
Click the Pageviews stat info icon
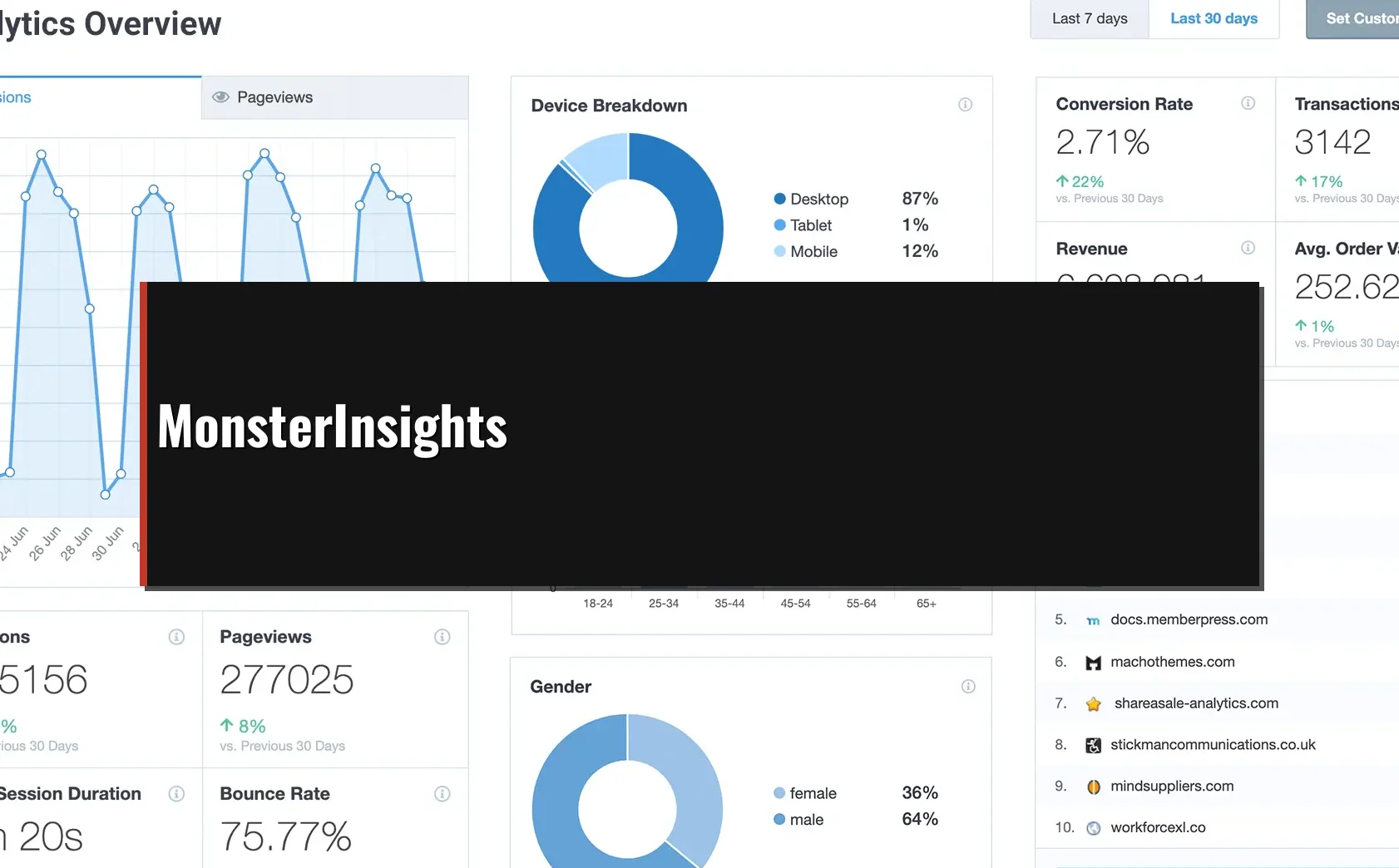point(442,637)
